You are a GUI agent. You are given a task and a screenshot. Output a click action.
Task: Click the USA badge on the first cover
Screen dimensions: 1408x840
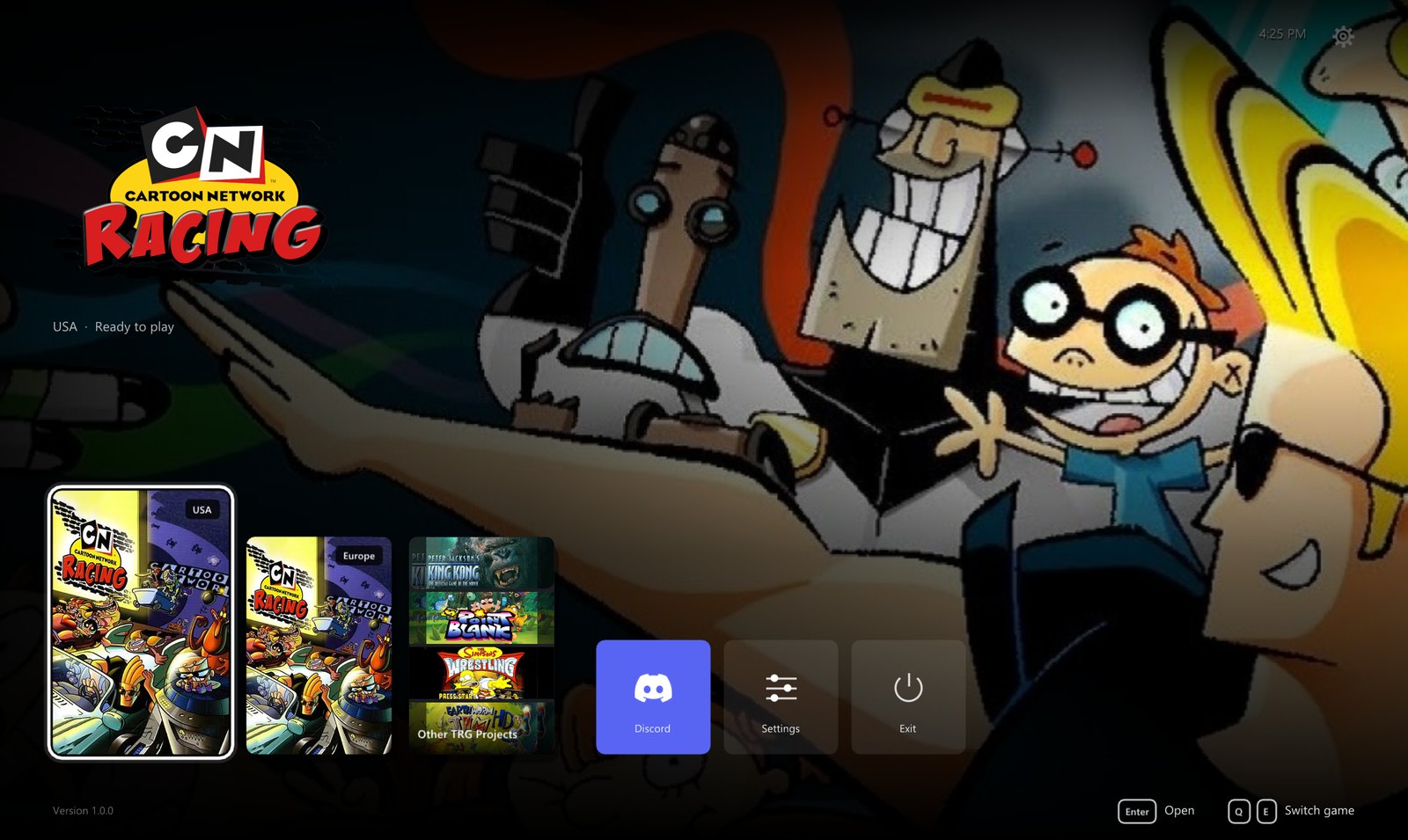202,509
